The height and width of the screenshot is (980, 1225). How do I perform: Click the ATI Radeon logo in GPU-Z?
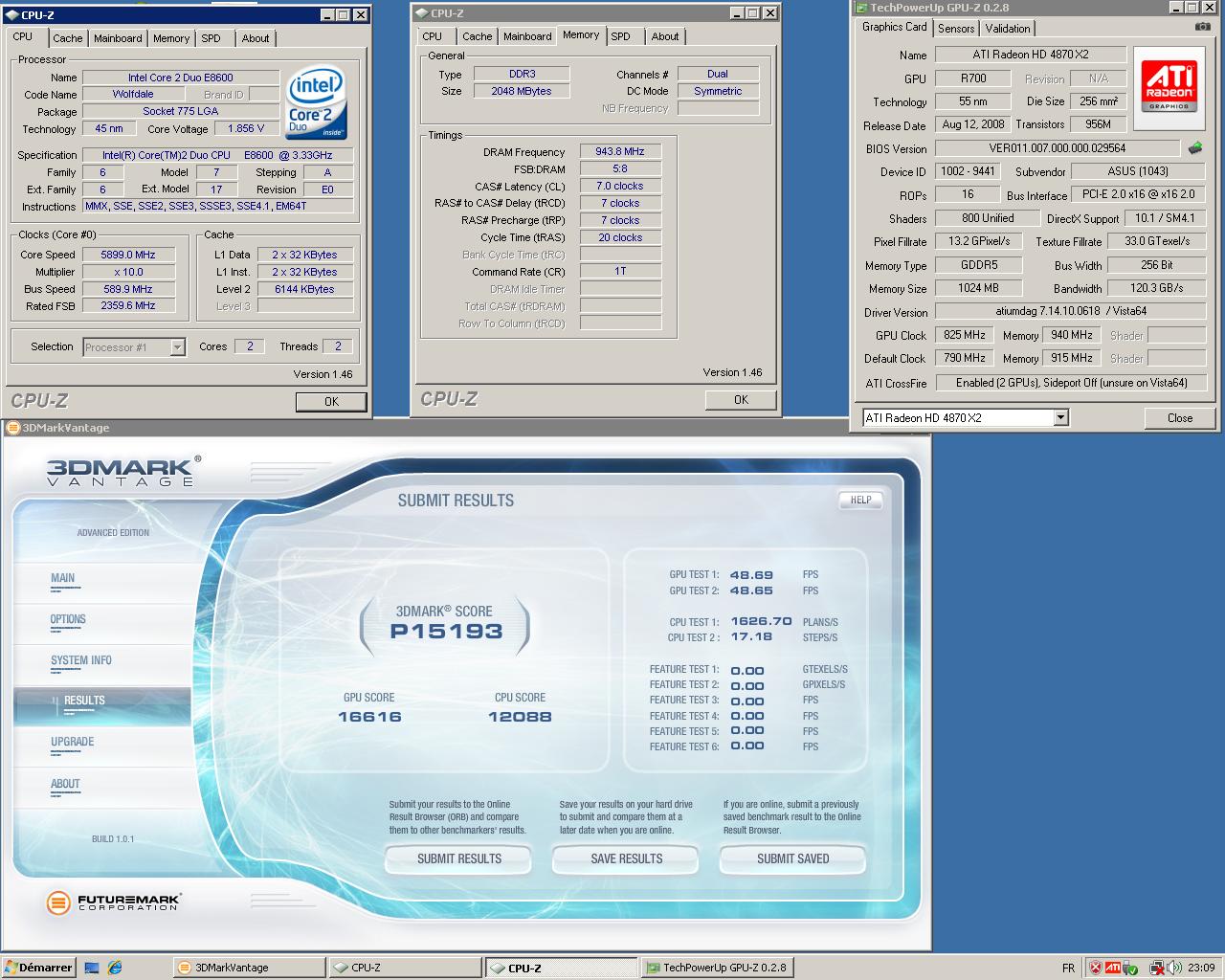(1169, 89)
